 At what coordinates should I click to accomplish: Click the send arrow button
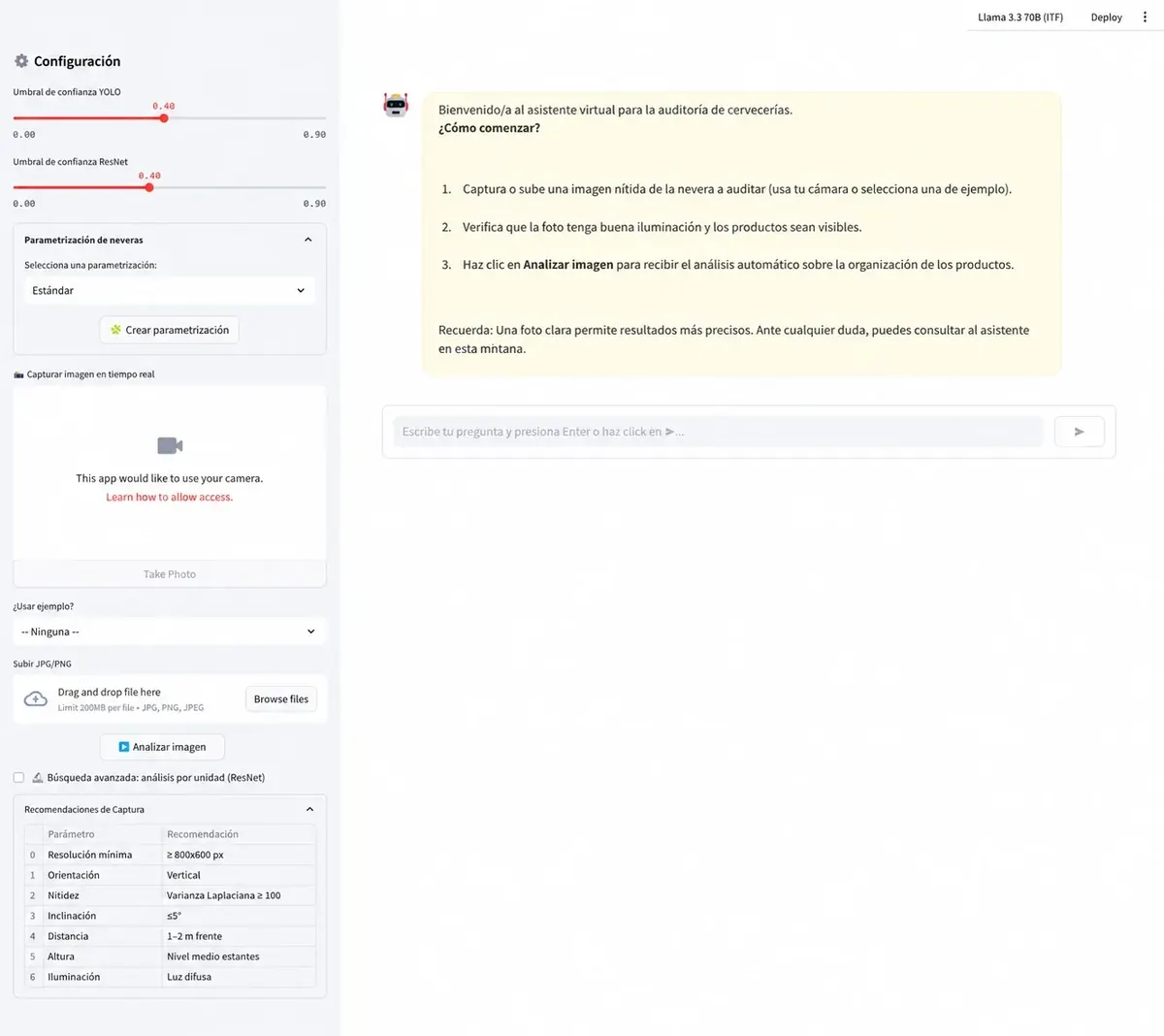click(1079, 432)
